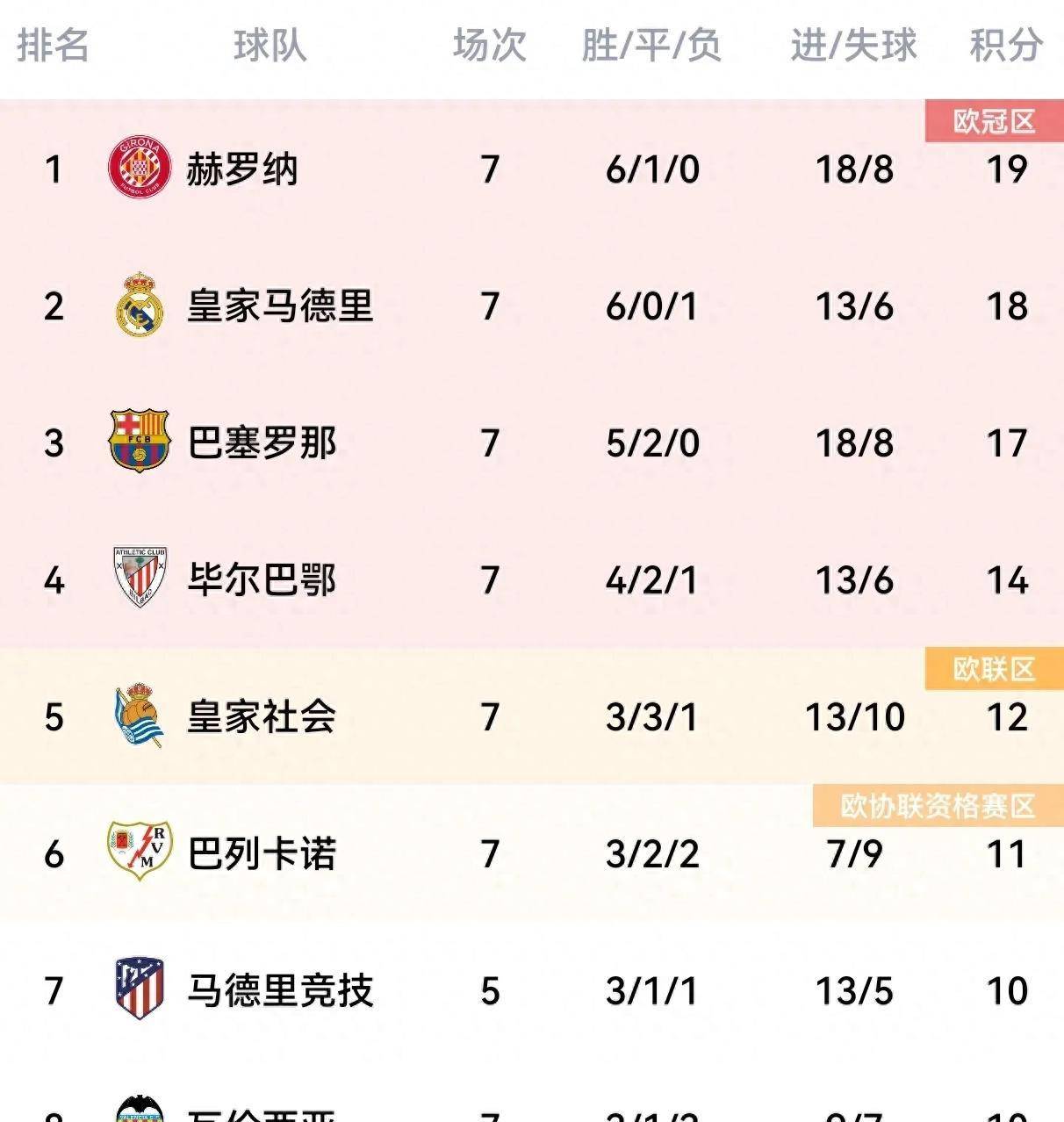Select the 进/失球 column header

[x=853, y=45]
